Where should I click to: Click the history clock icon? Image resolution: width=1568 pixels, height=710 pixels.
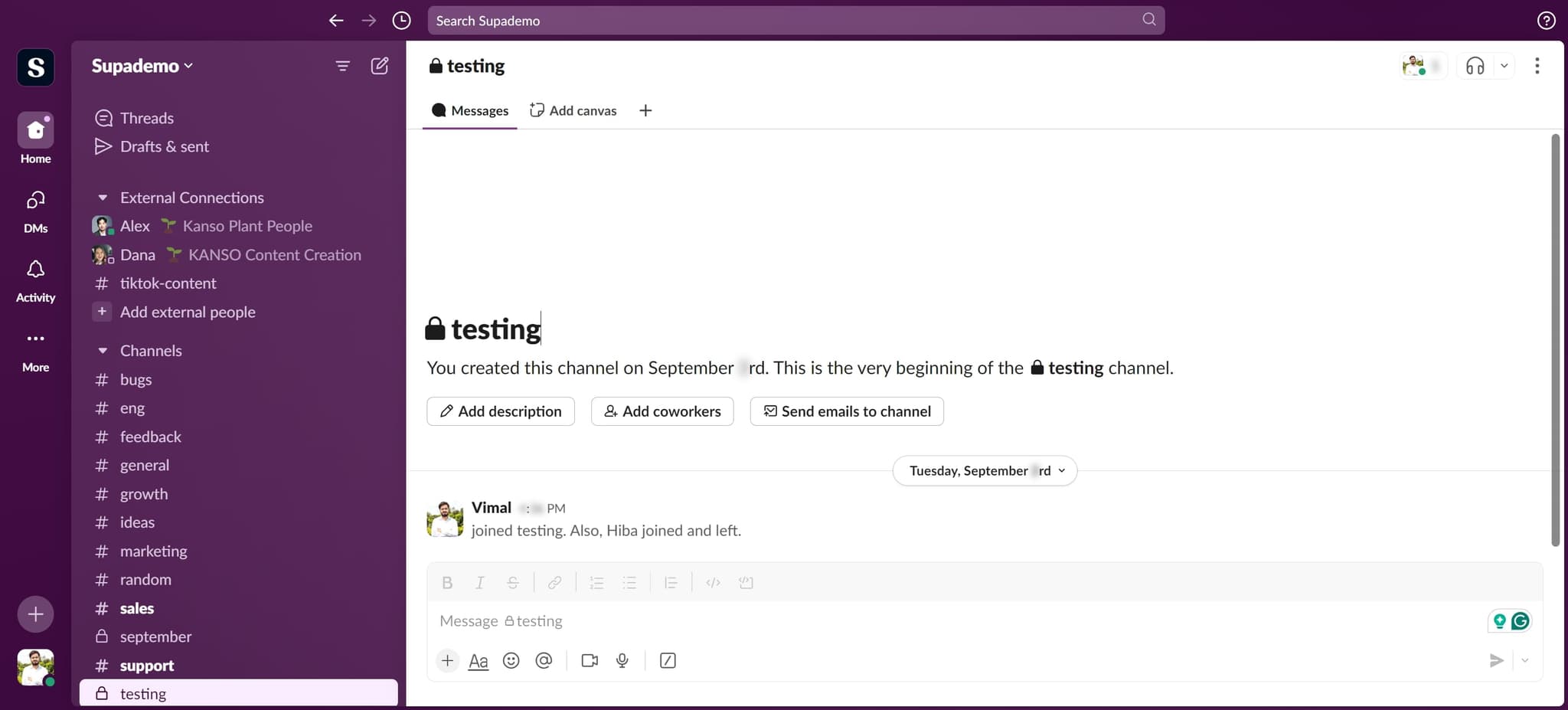[x=401, y=21]
